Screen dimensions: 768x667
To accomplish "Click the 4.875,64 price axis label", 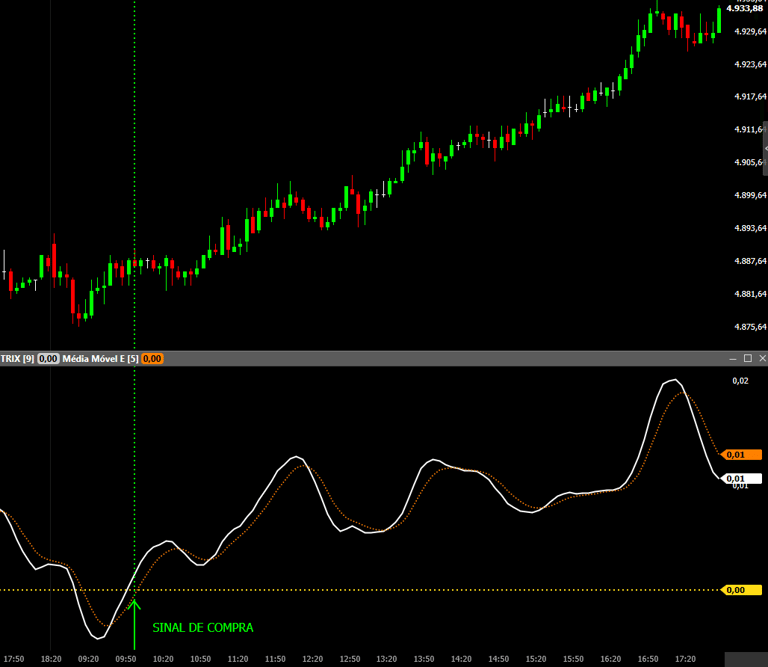I will (x=750, y=327).
